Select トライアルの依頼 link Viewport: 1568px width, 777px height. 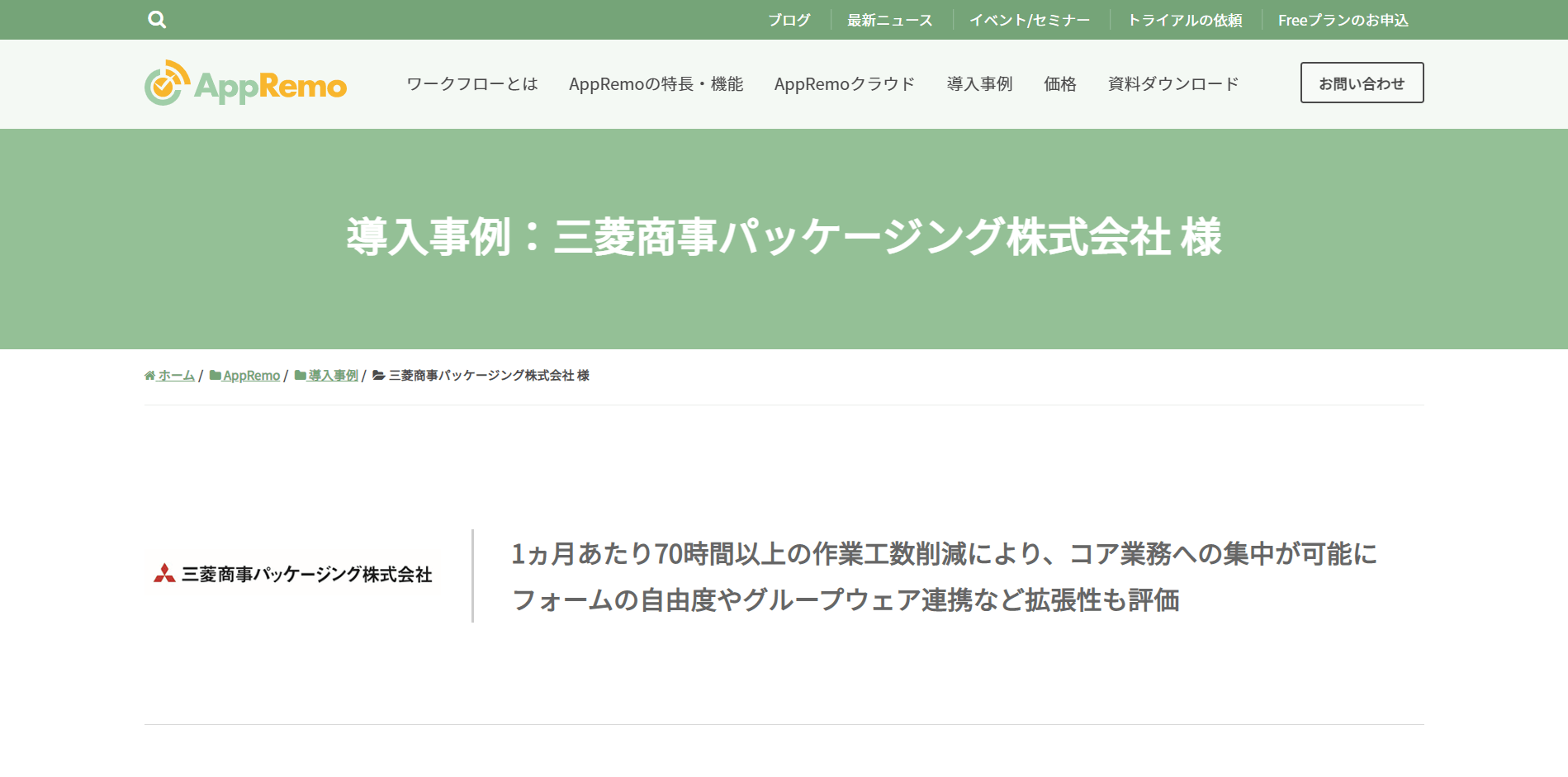(1185, 20)
